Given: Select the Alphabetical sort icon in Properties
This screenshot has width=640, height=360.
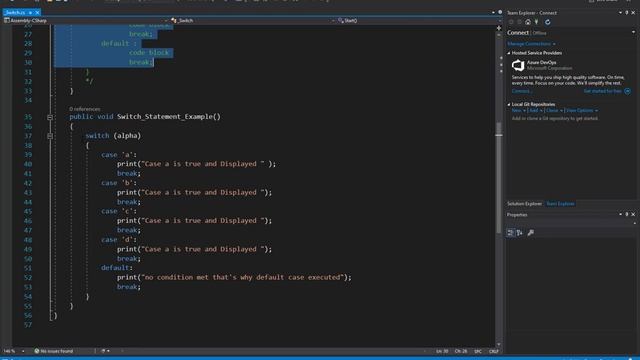Looking at the screenshot, I should pyautogui.click(x=519, y=233).
